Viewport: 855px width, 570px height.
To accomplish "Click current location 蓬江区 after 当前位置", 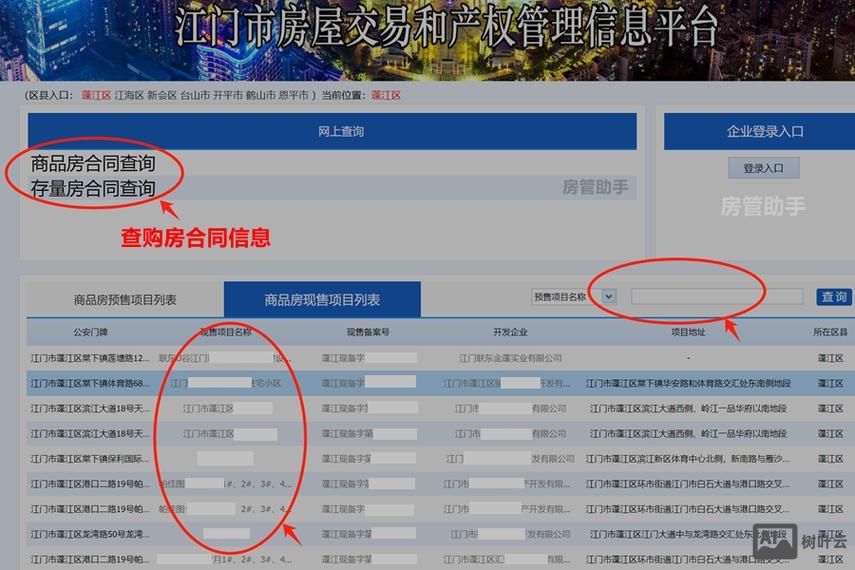I will click(x=386, y=95).
